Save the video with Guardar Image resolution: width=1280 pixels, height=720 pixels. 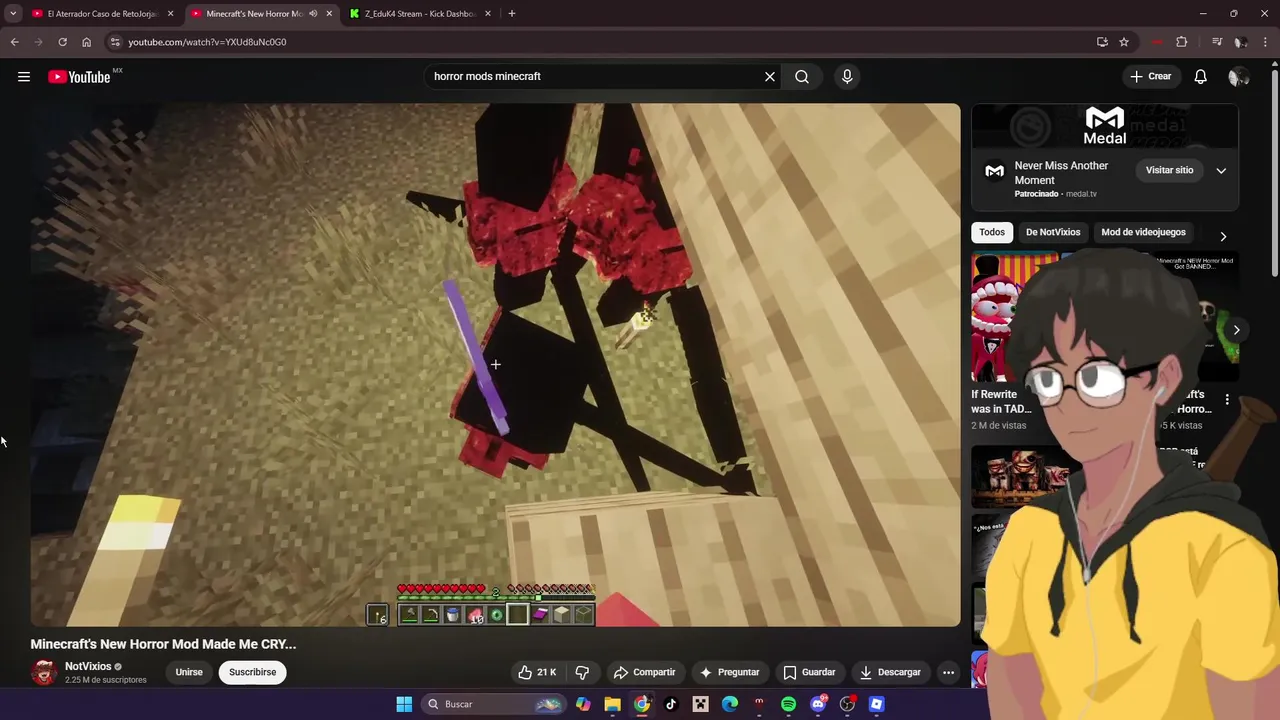pyautogui.click(x=809, y=672)
